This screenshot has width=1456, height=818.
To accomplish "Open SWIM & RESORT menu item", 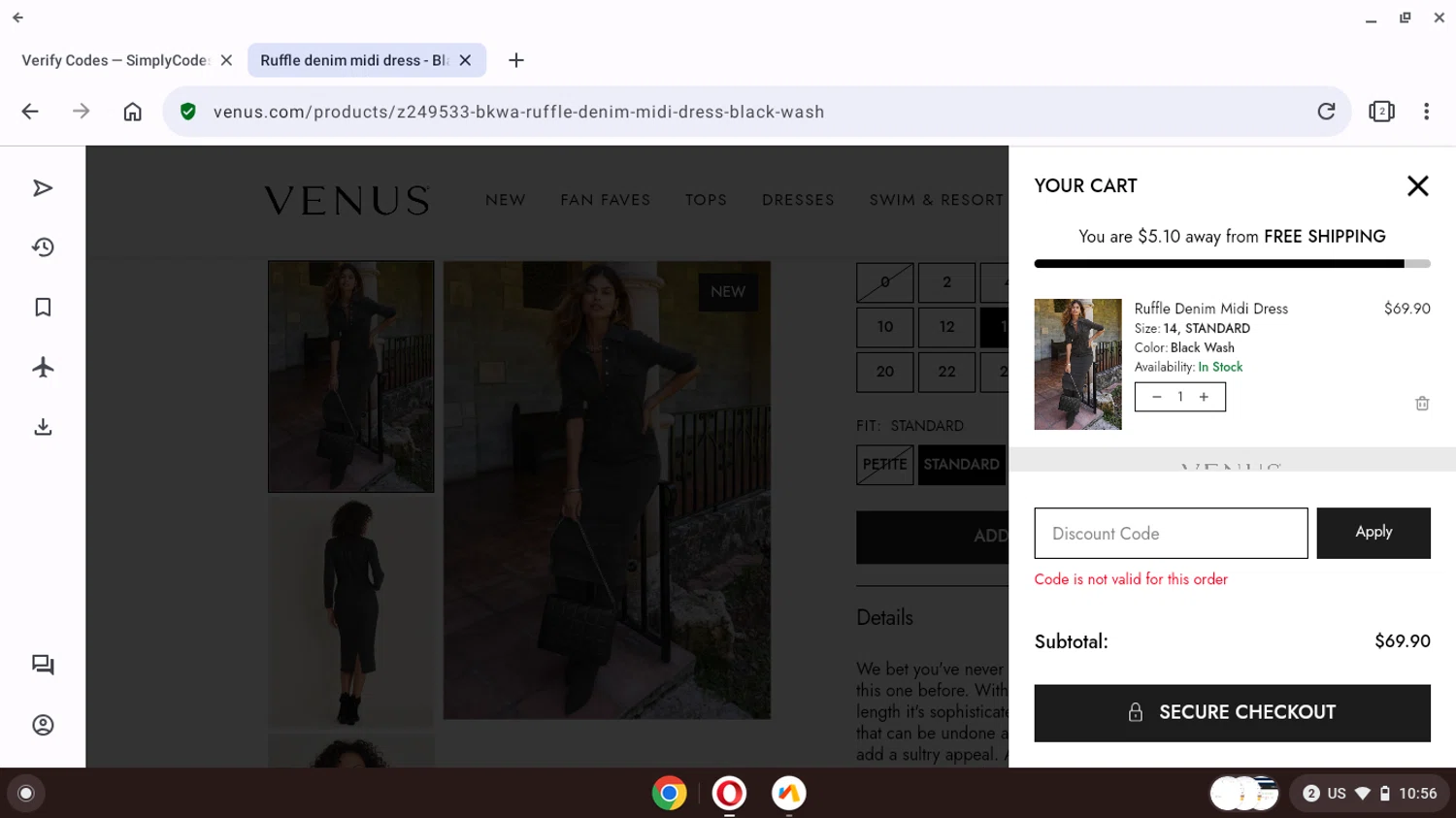I will coord(937,200).
